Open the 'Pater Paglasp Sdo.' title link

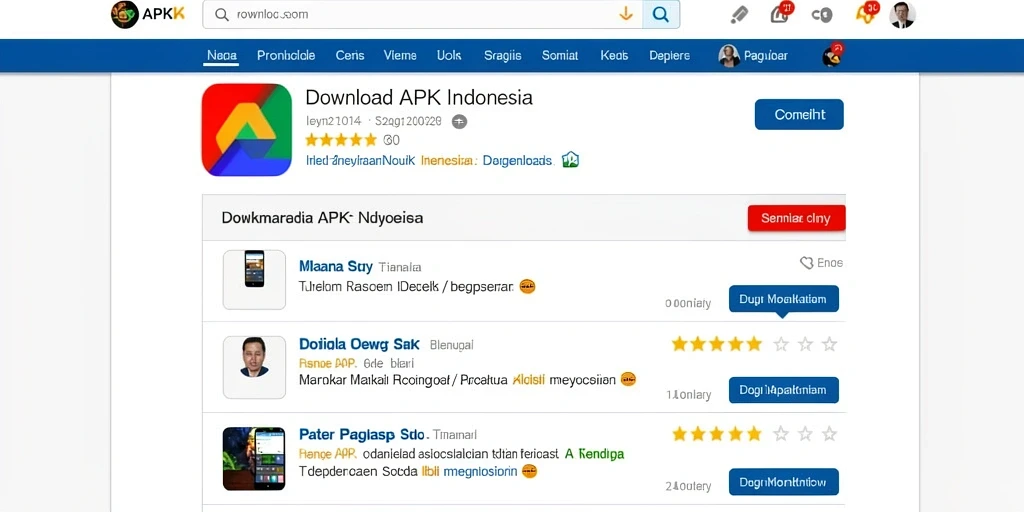tap(363, 434)
